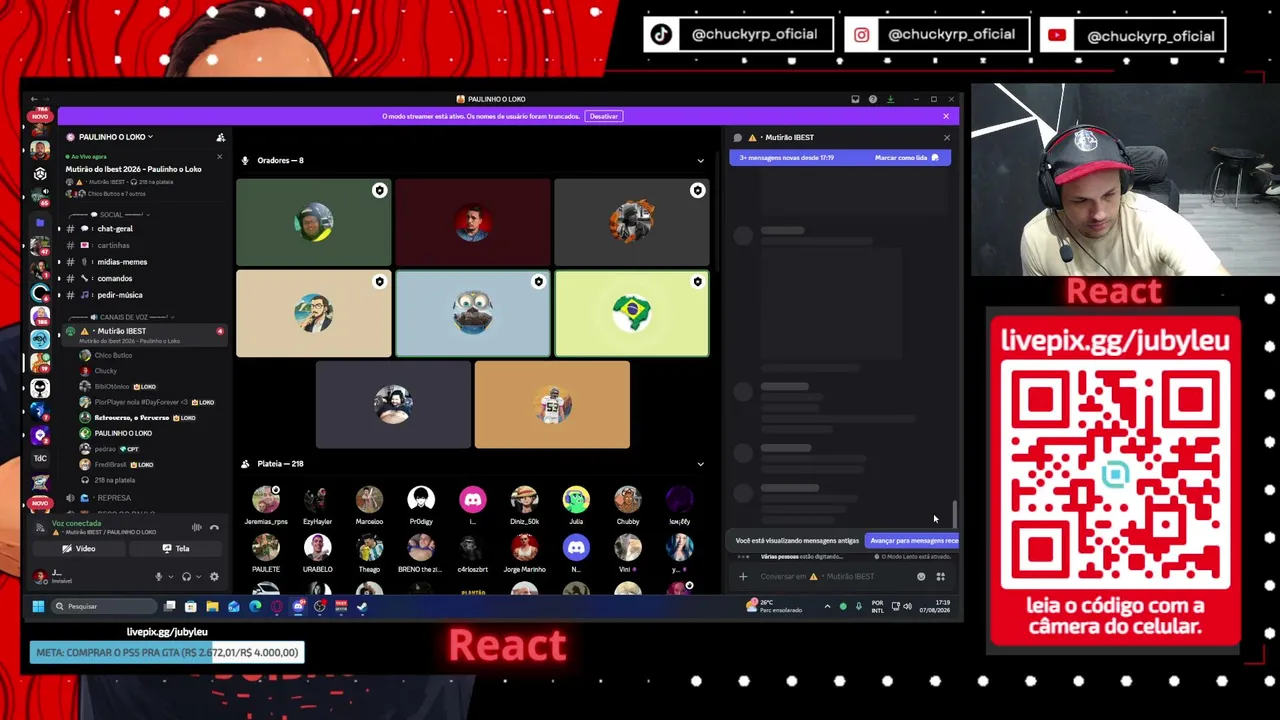
Task: Dismiss the streamer mode banner
Action: tap(946, 116)
